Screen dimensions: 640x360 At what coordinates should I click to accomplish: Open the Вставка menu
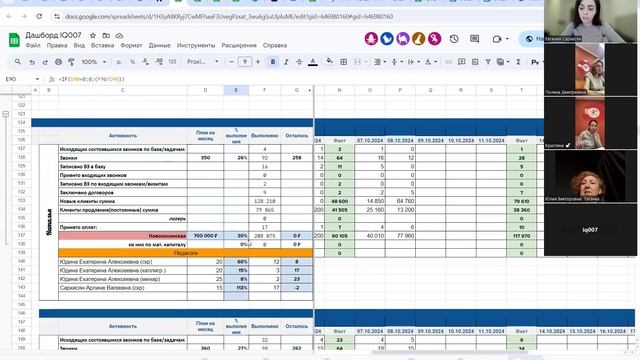pos(102,45)
